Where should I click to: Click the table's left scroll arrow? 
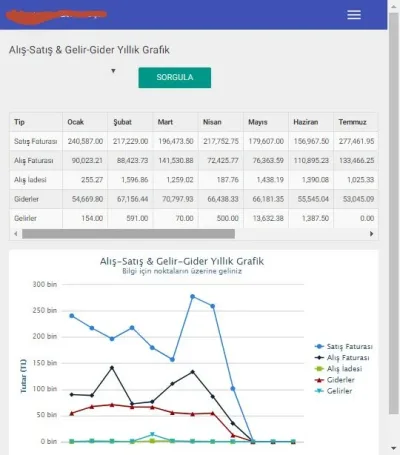[x=16, y=234]
